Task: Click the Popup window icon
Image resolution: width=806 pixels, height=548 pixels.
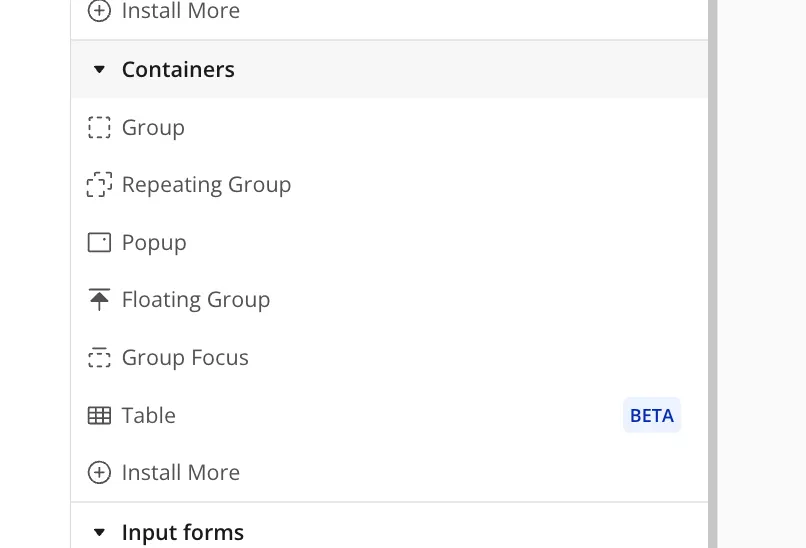Action: point(99,243)
